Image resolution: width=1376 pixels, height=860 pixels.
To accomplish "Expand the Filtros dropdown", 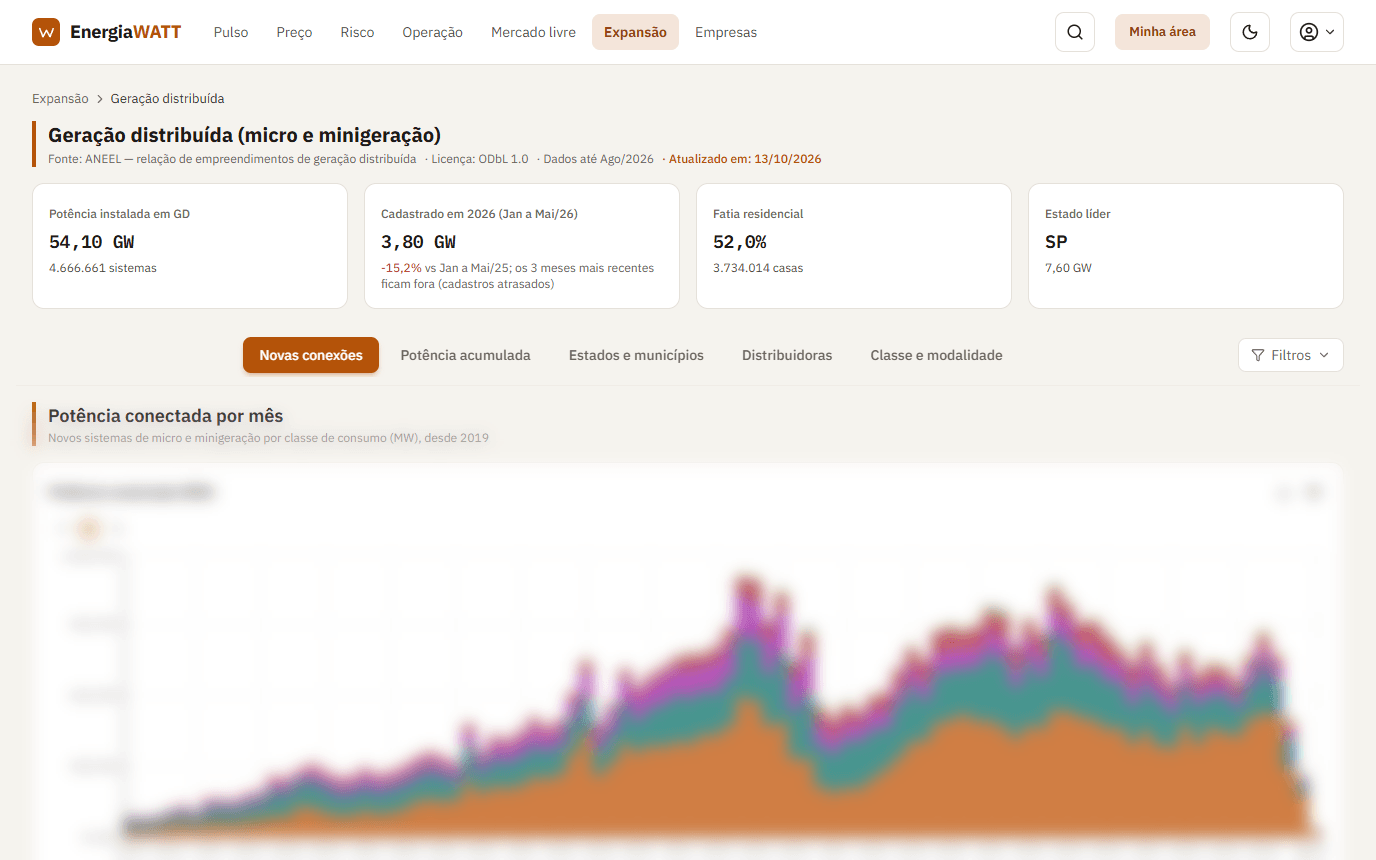I will coord(1291,355).
